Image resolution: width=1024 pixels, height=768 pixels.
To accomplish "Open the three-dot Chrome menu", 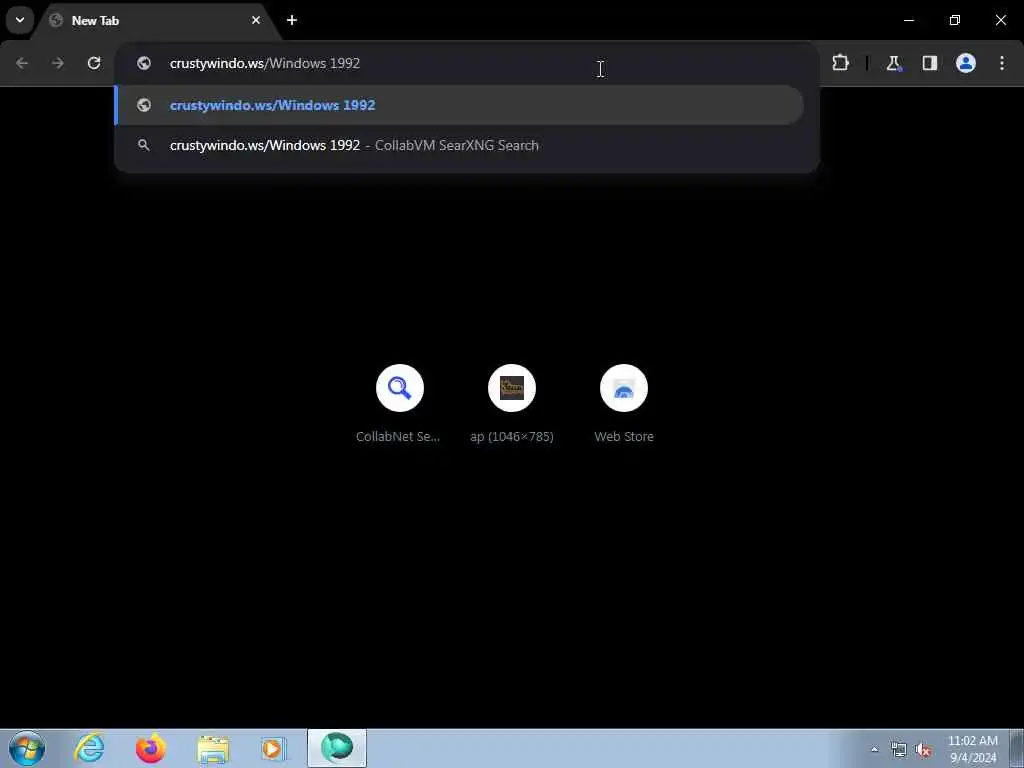I will click(1002, 63).
